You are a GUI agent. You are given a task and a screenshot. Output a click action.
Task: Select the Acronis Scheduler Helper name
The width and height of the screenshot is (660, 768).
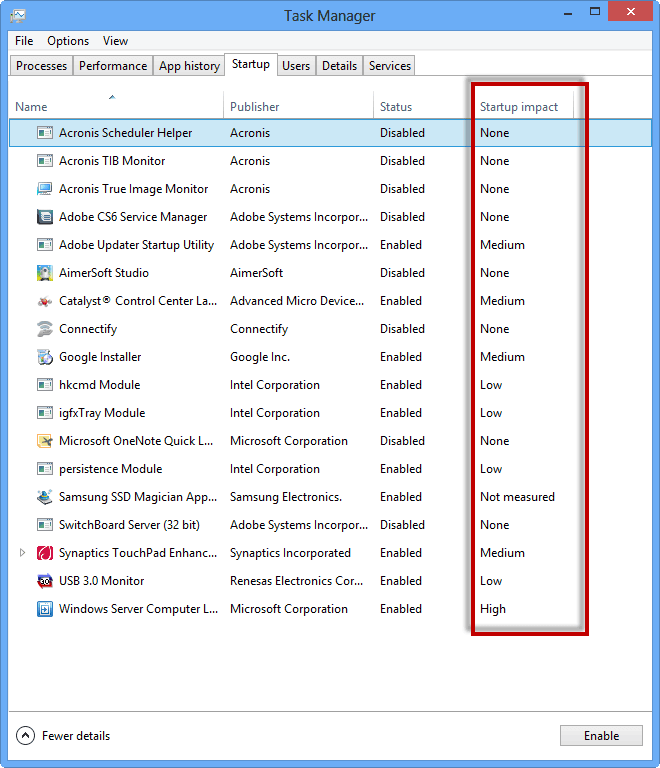point(125,133)
